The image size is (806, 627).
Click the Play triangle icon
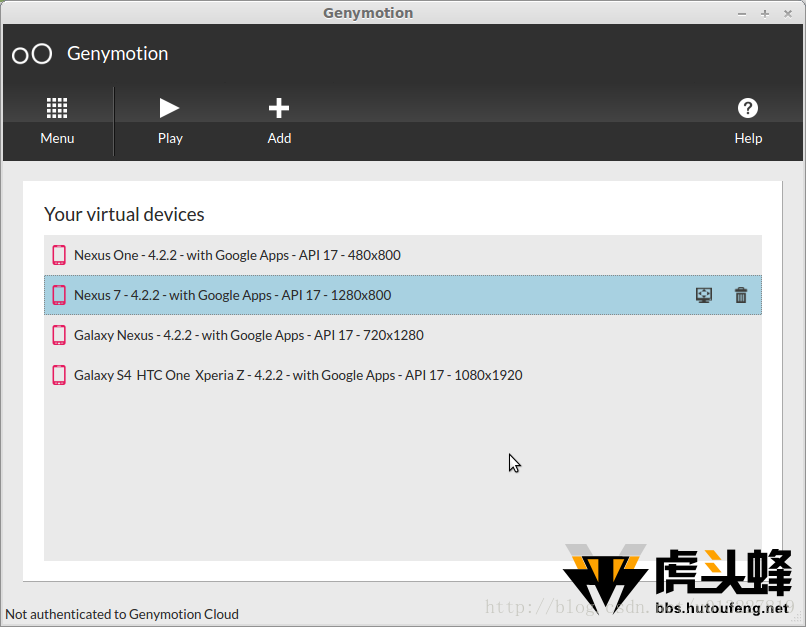click(x=169, y=108)
